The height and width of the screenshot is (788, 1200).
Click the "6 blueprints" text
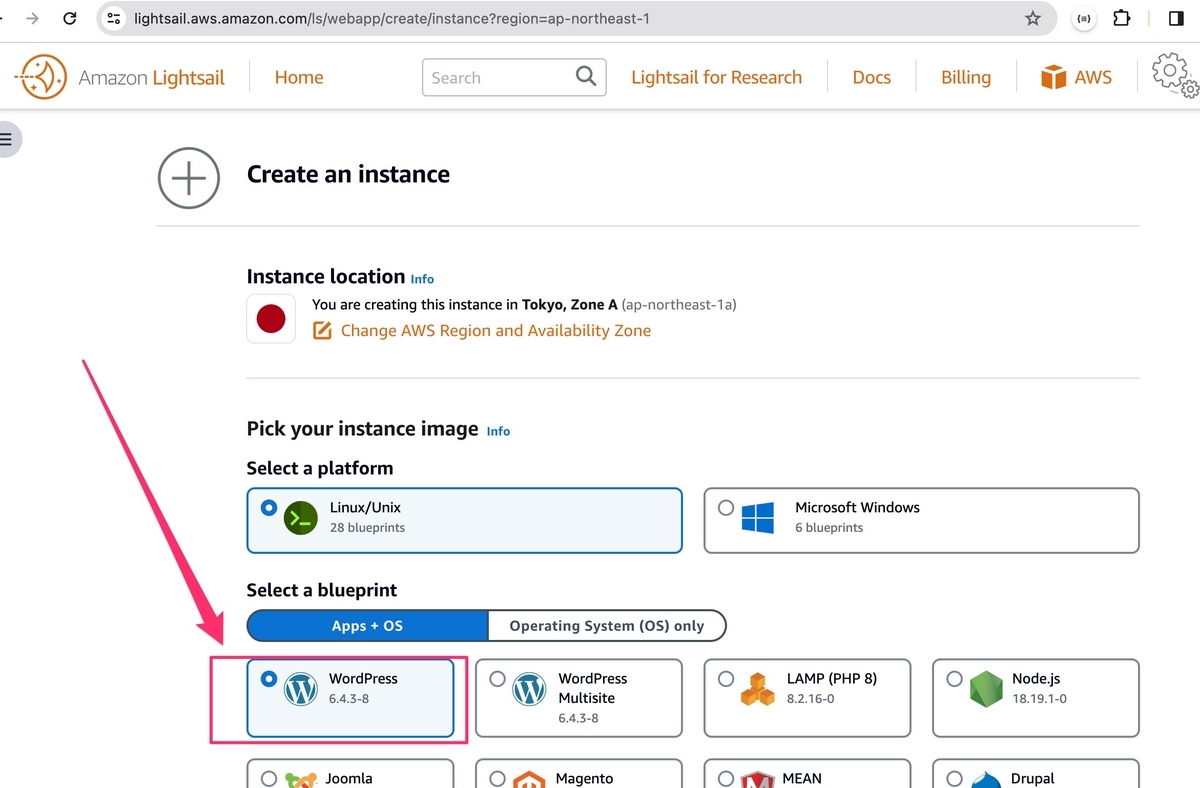click(829, 527)
